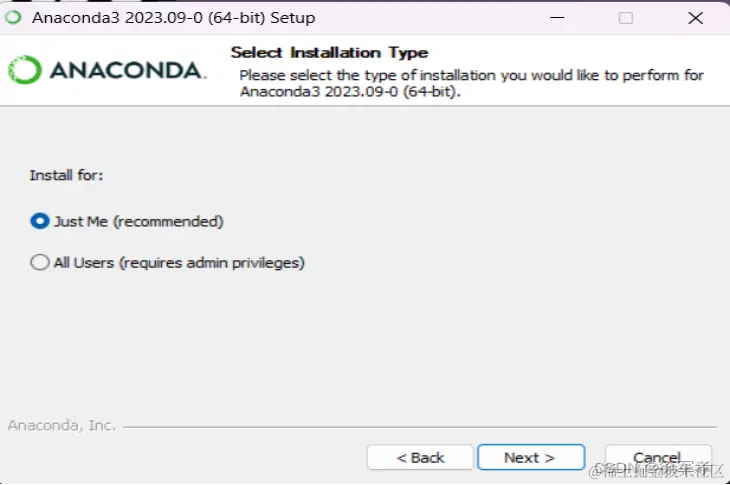Click the watermark text at bottom right

tap(656, 470)
